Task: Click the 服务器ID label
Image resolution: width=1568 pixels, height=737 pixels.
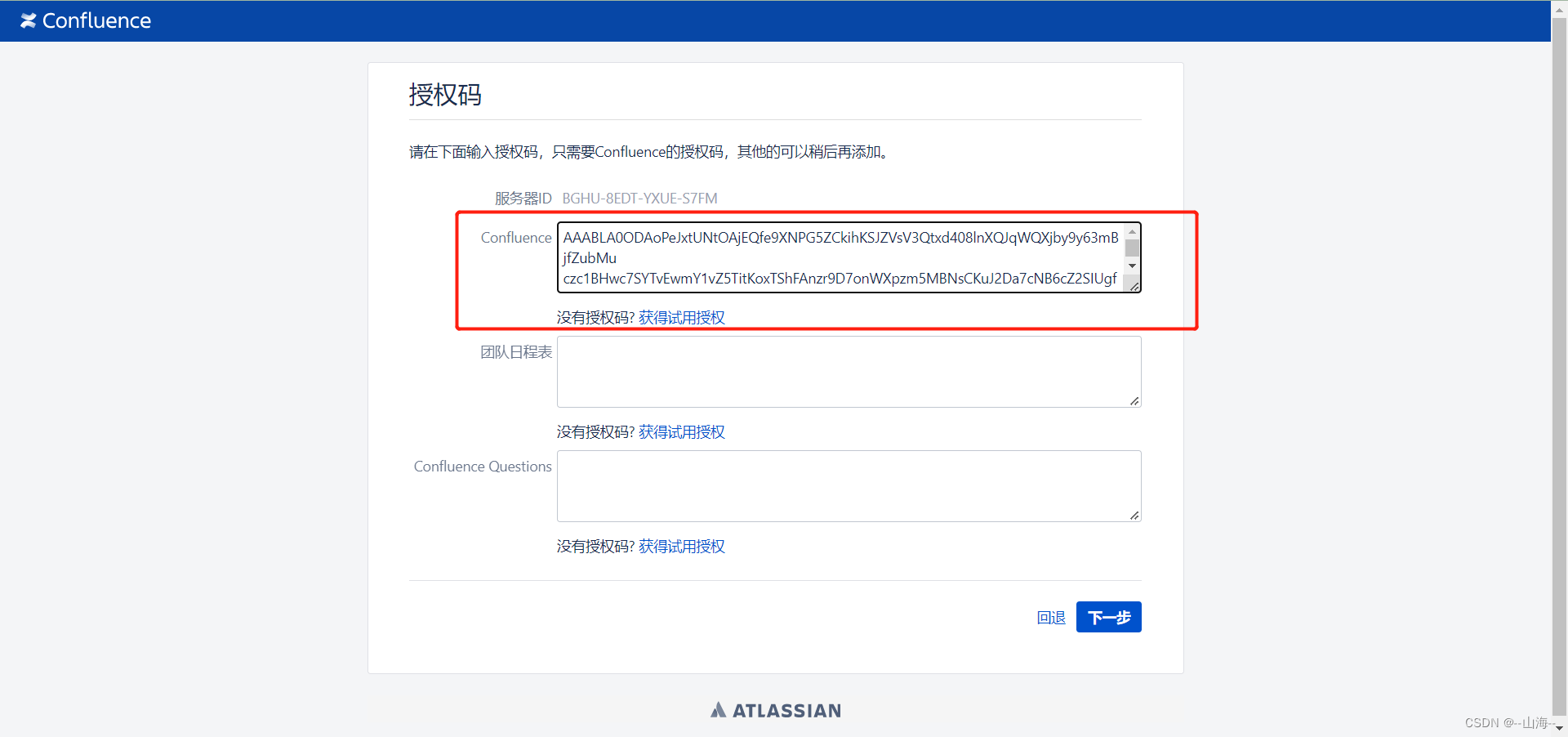Action: [523, 199]
